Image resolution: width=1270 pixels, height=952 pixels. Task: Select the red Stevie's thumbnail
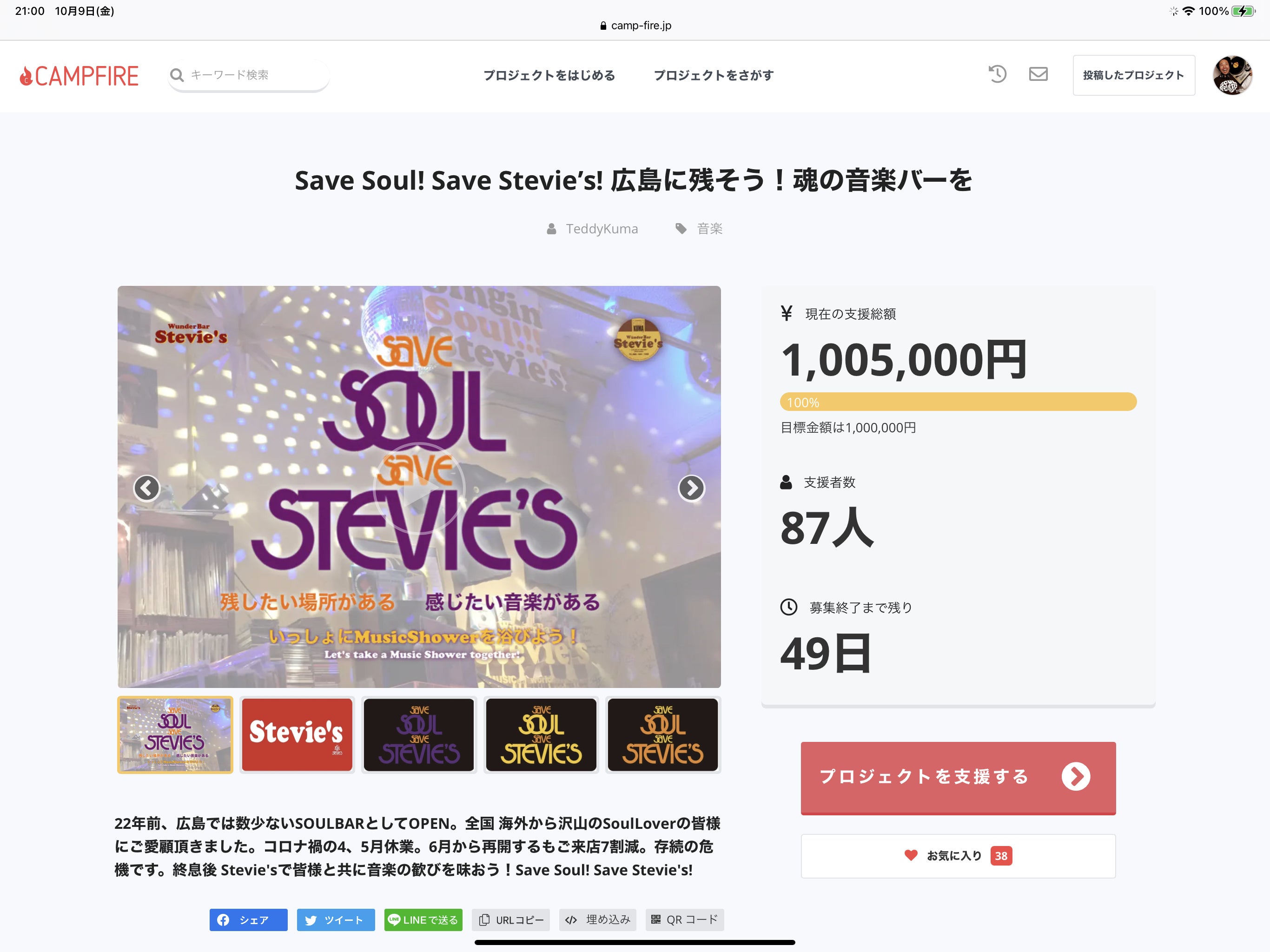(x=297, y=734)
